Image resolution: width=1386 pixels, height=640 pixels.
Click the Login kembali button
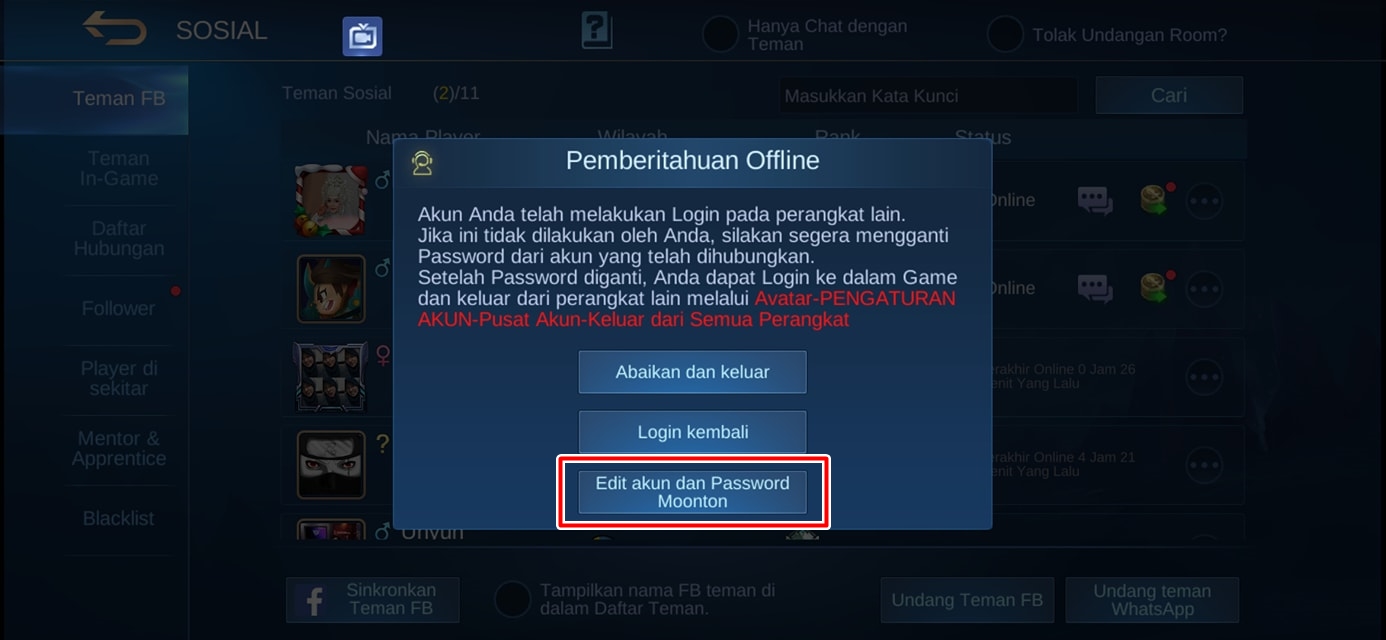pos(692,432)
